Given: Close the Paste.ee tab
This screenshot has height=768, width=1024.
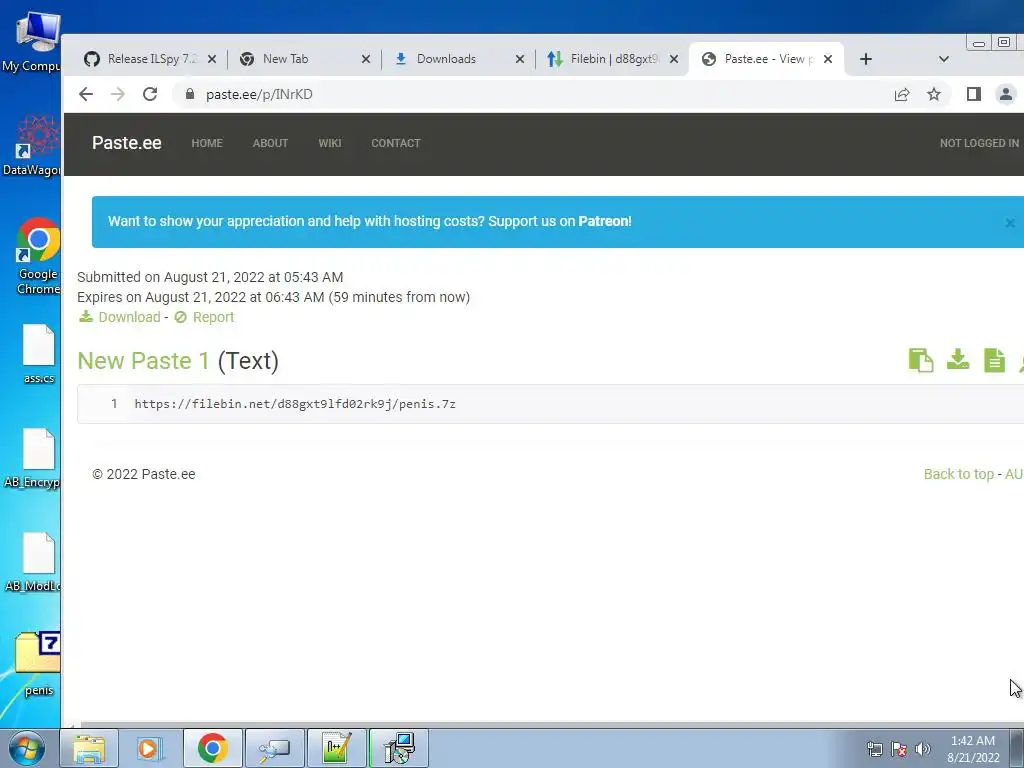Looking at the screenshot, I should tap(828, 59).
